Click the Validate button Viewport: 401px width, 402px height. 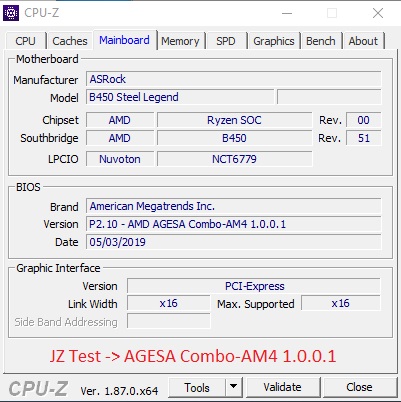283,387
